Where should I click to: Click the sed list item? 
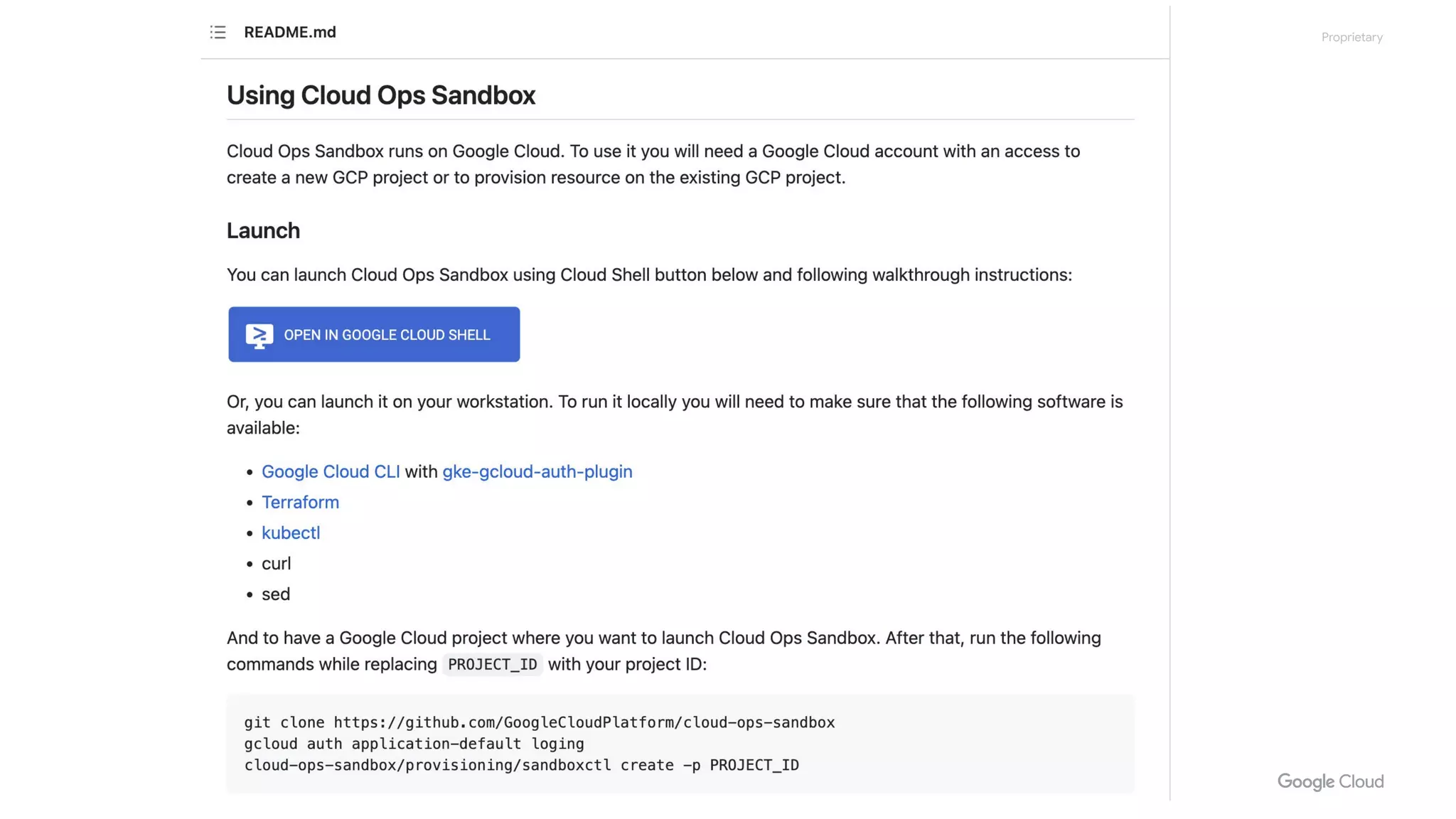click(276, 594)
